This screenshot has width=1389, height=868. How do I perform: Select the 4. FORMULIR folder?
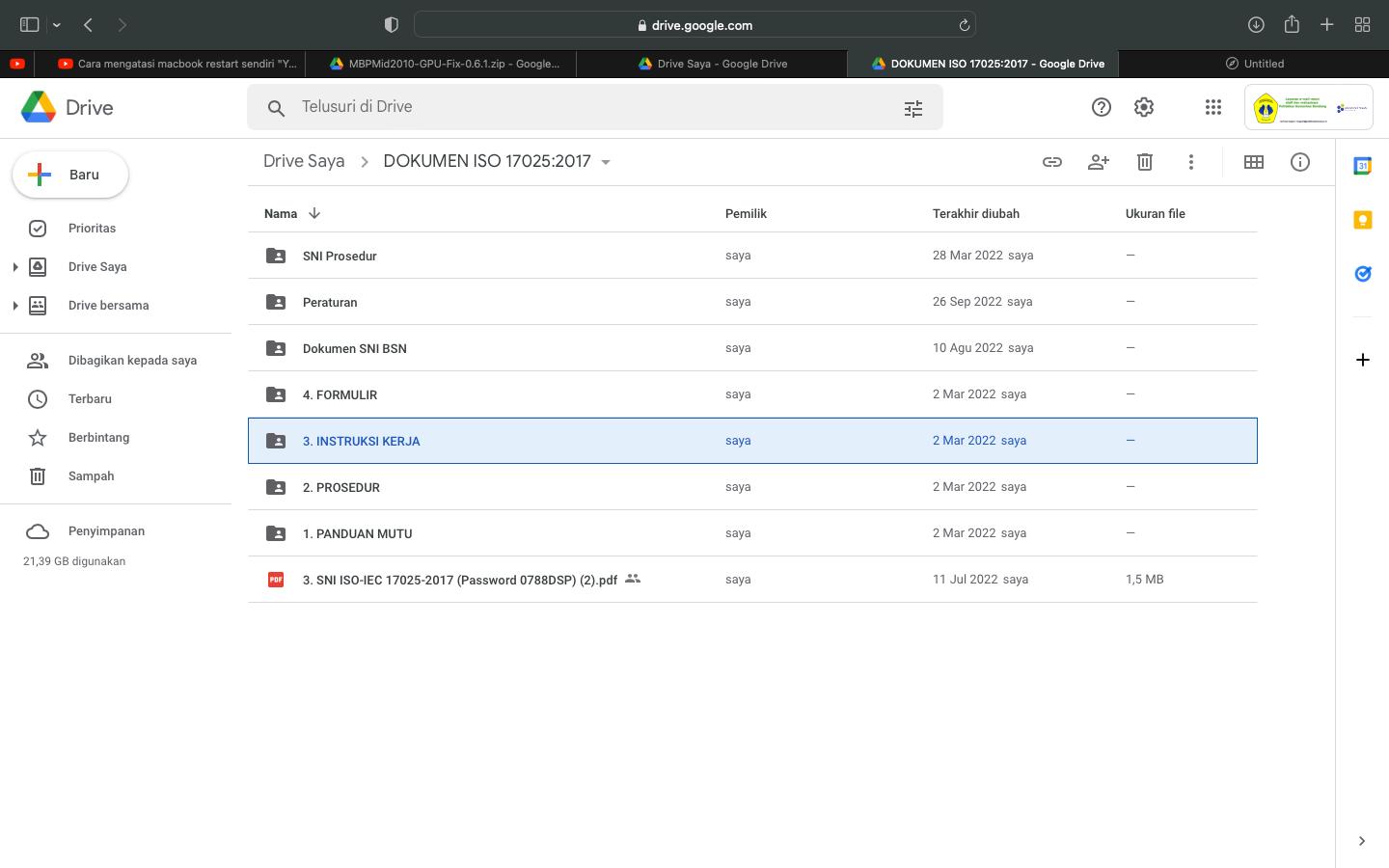click(752, 394)
